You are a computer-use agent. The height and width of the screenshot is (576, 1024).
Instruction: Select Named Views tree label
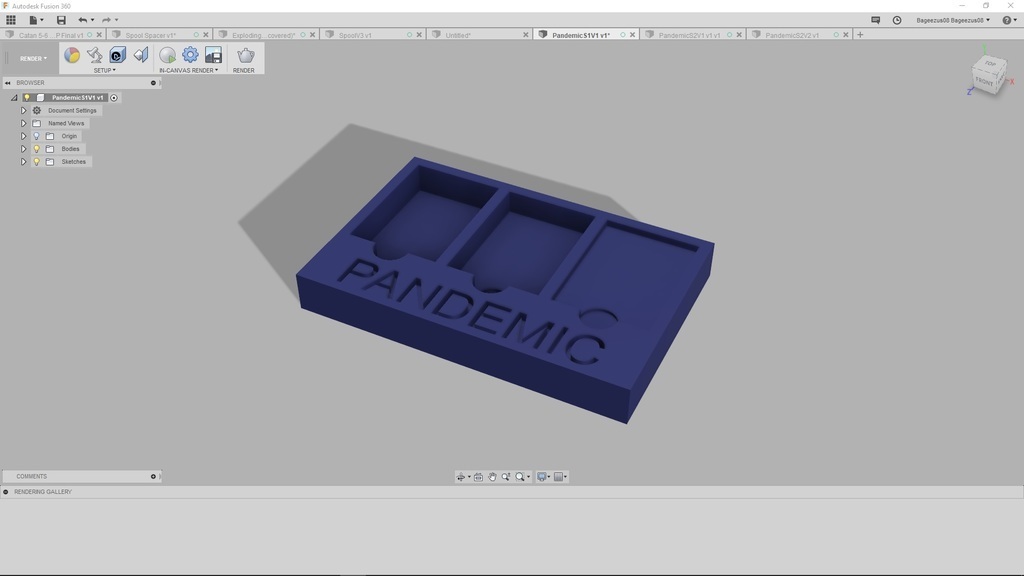point(66,123)
